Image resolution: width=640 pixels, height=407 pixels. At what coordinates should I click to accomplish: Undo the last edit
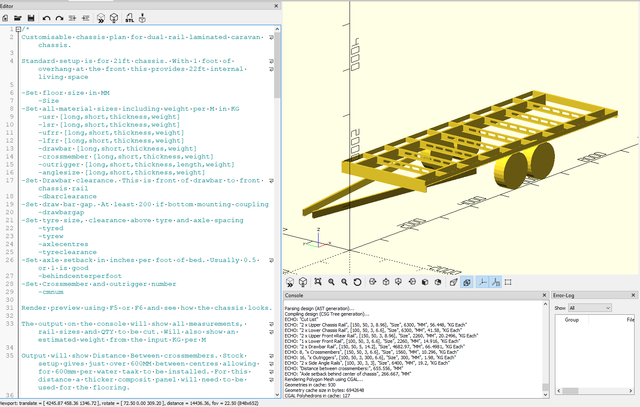tap(47, 18)
